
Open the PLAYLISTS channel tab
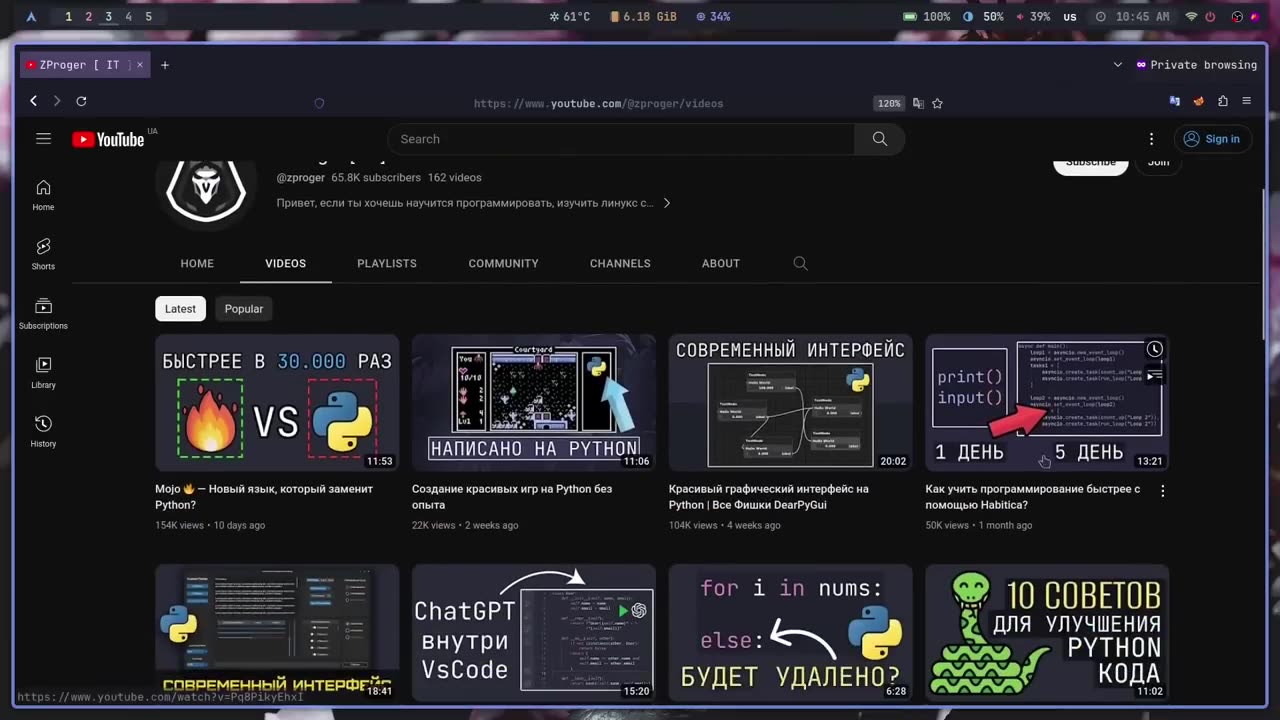click(x=387, y=263)
